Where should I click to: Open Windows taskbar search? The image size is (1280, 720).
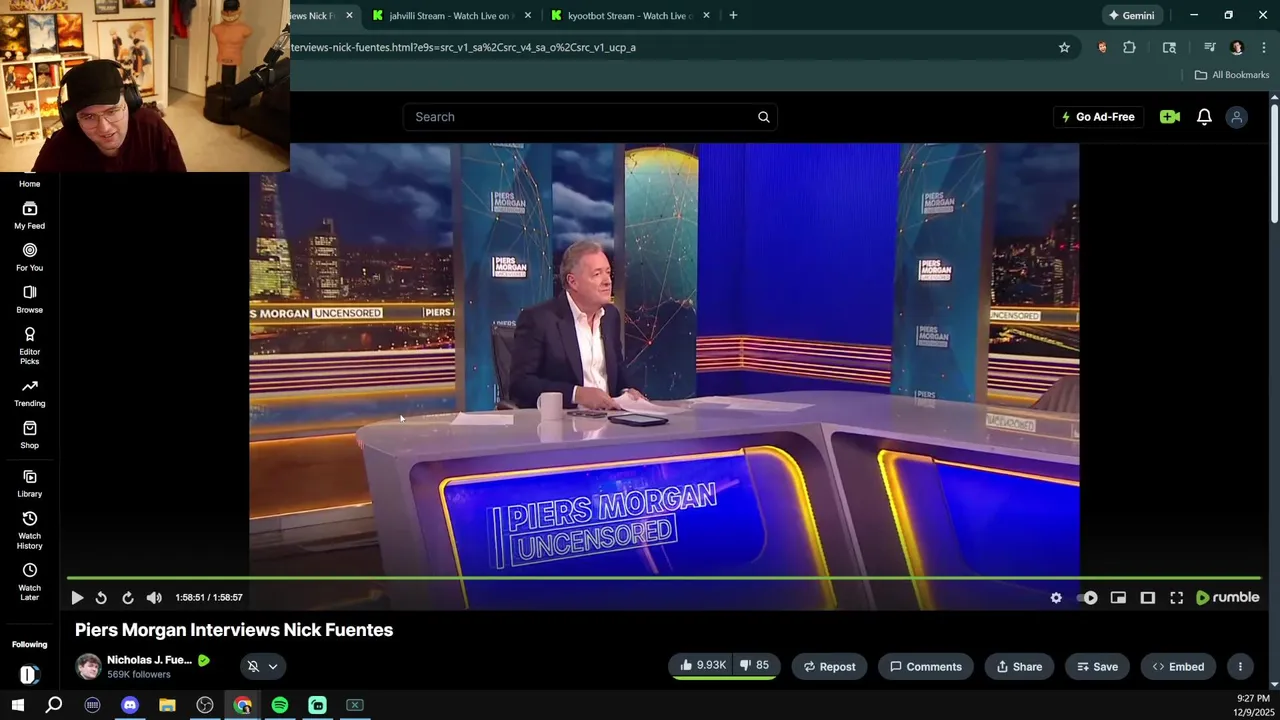coord(54,705)
